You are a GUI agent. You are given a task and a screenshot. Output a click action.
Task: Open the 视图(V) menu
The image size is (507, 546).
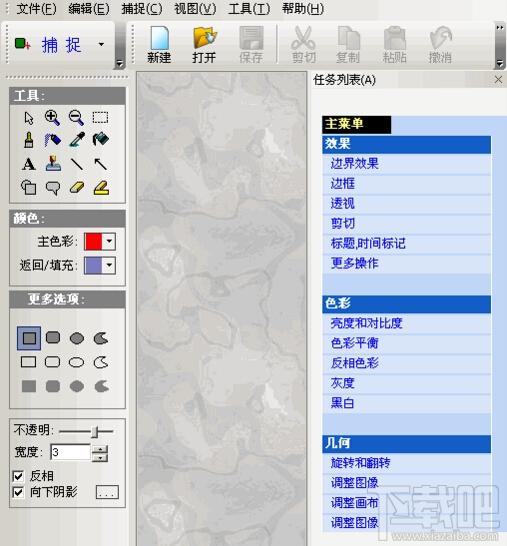coord(195,9)
